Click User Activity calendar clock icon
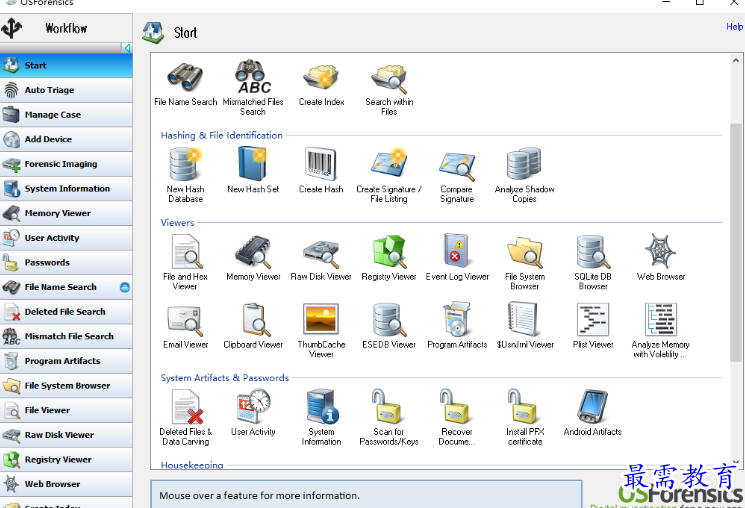The image size is (745, 508). [253, 406]
